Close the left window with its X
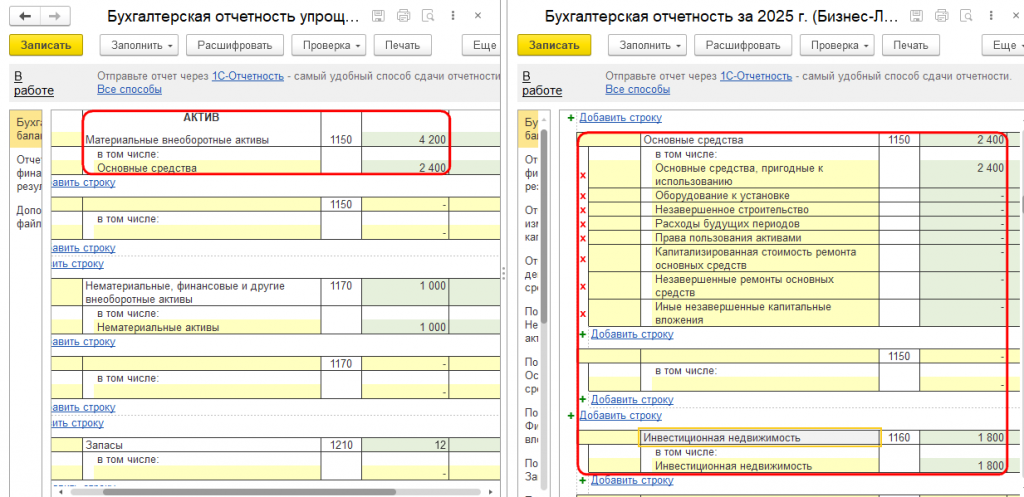Screen dimensions: 1024x497 [x=478, y=16]
